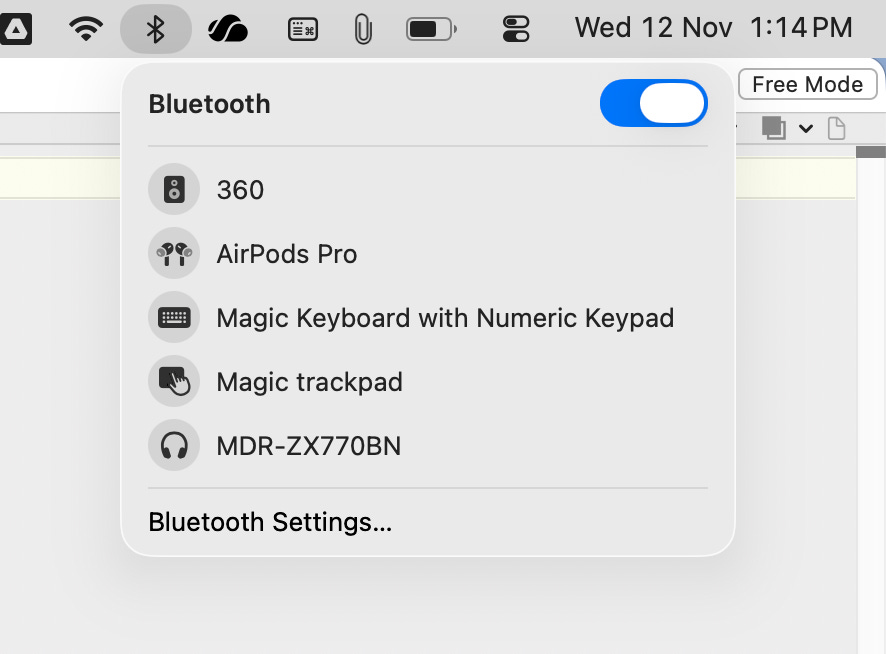Click the 360 speaker device icon
This screenshot has width=886, height=654.
(x=174, y=189)
